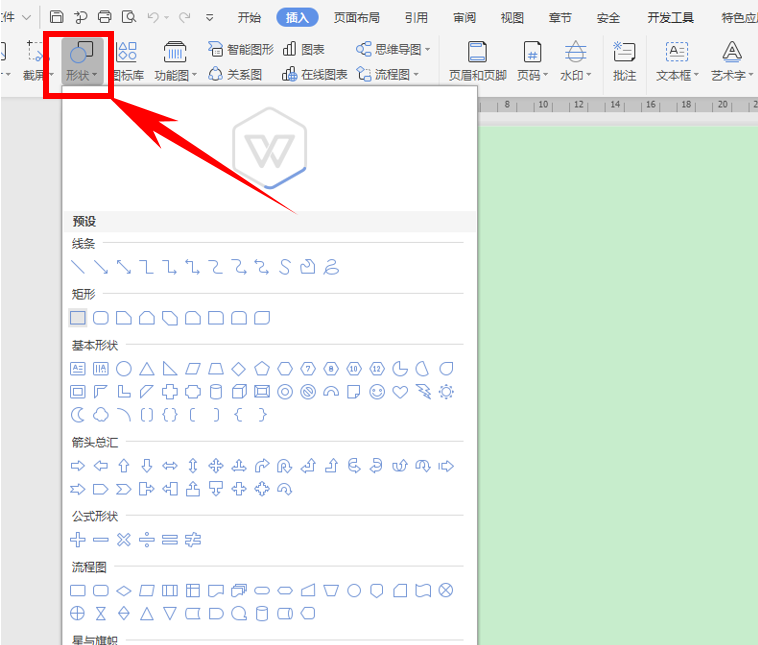758x645 pixels.
Task: Select the heart shape
Action: click(x=400, y=392)
